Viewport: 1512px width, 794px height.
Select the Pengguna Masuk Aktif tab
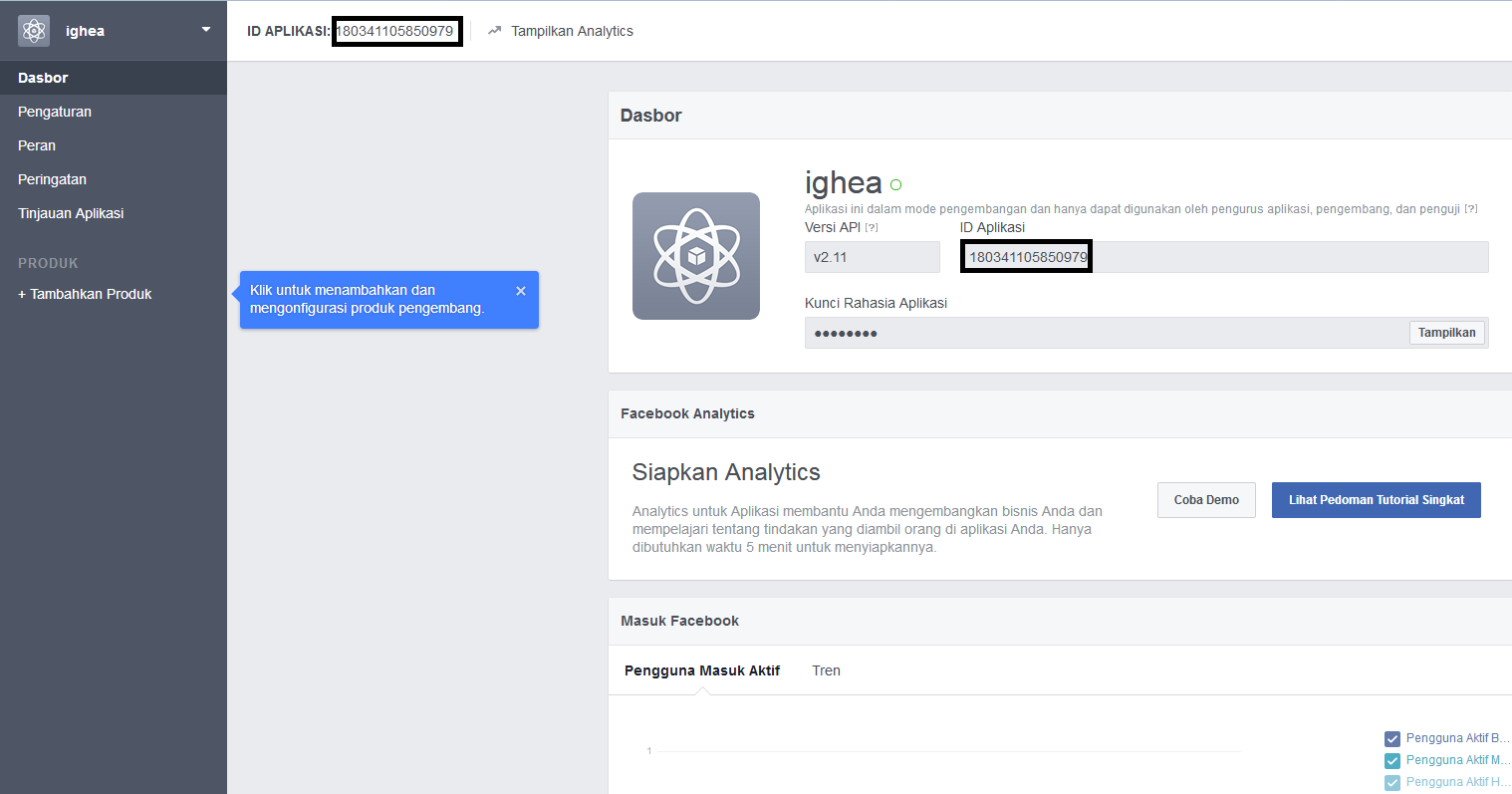pyautogui.click(x=702, y=670)
